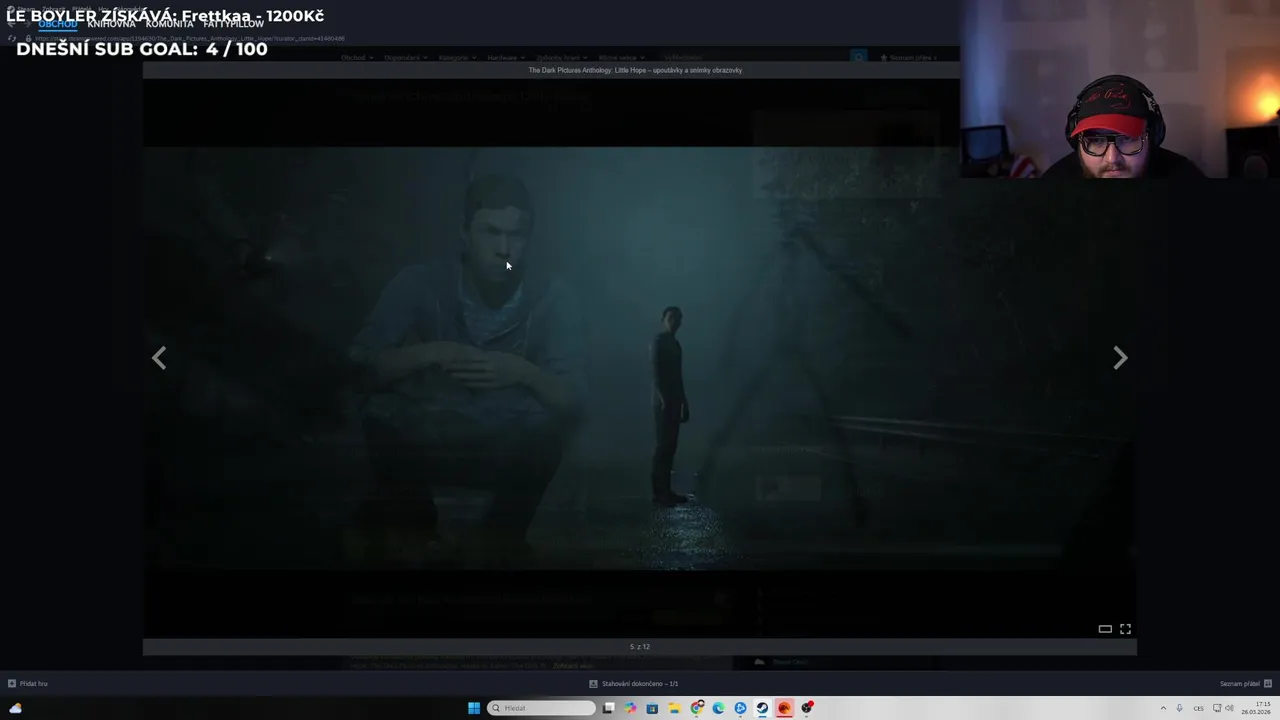1280x720 pixels.
Task: Open 'Stahování dokončeno' downloads status
Action: coord(640,684)
